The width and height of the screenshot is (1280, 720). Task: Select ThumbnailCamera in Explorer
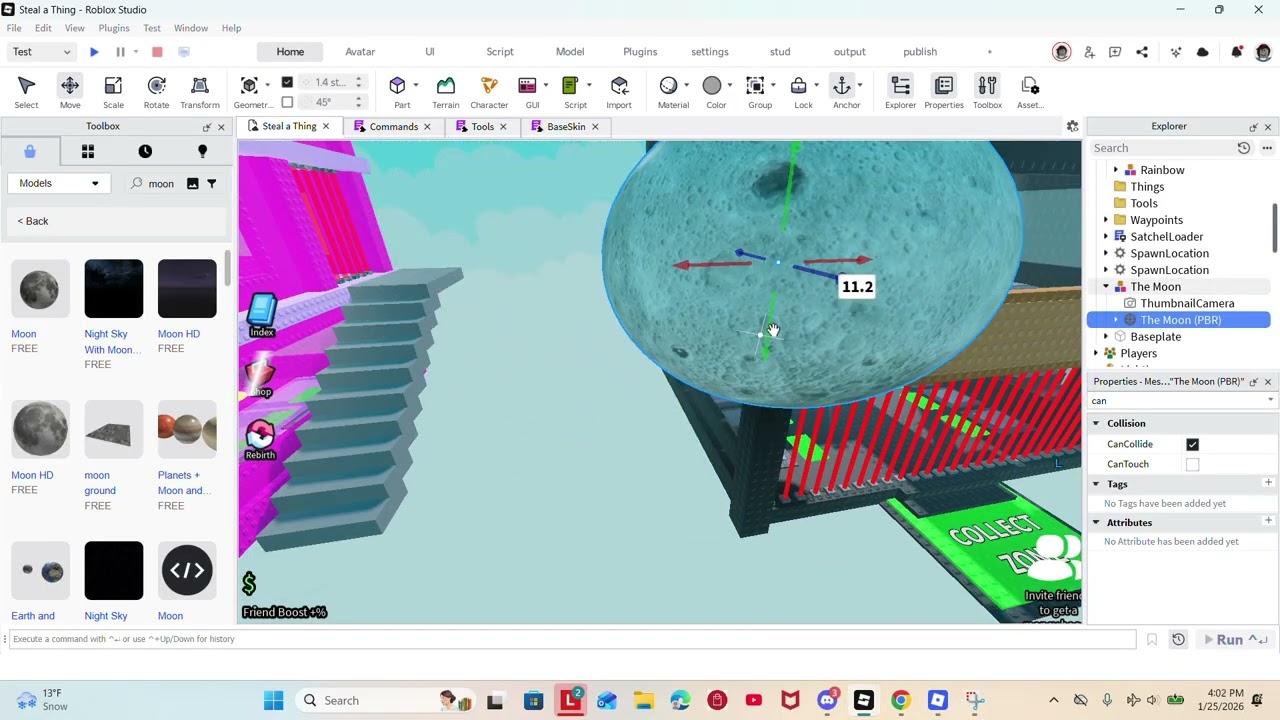(x=1186, y=303)
